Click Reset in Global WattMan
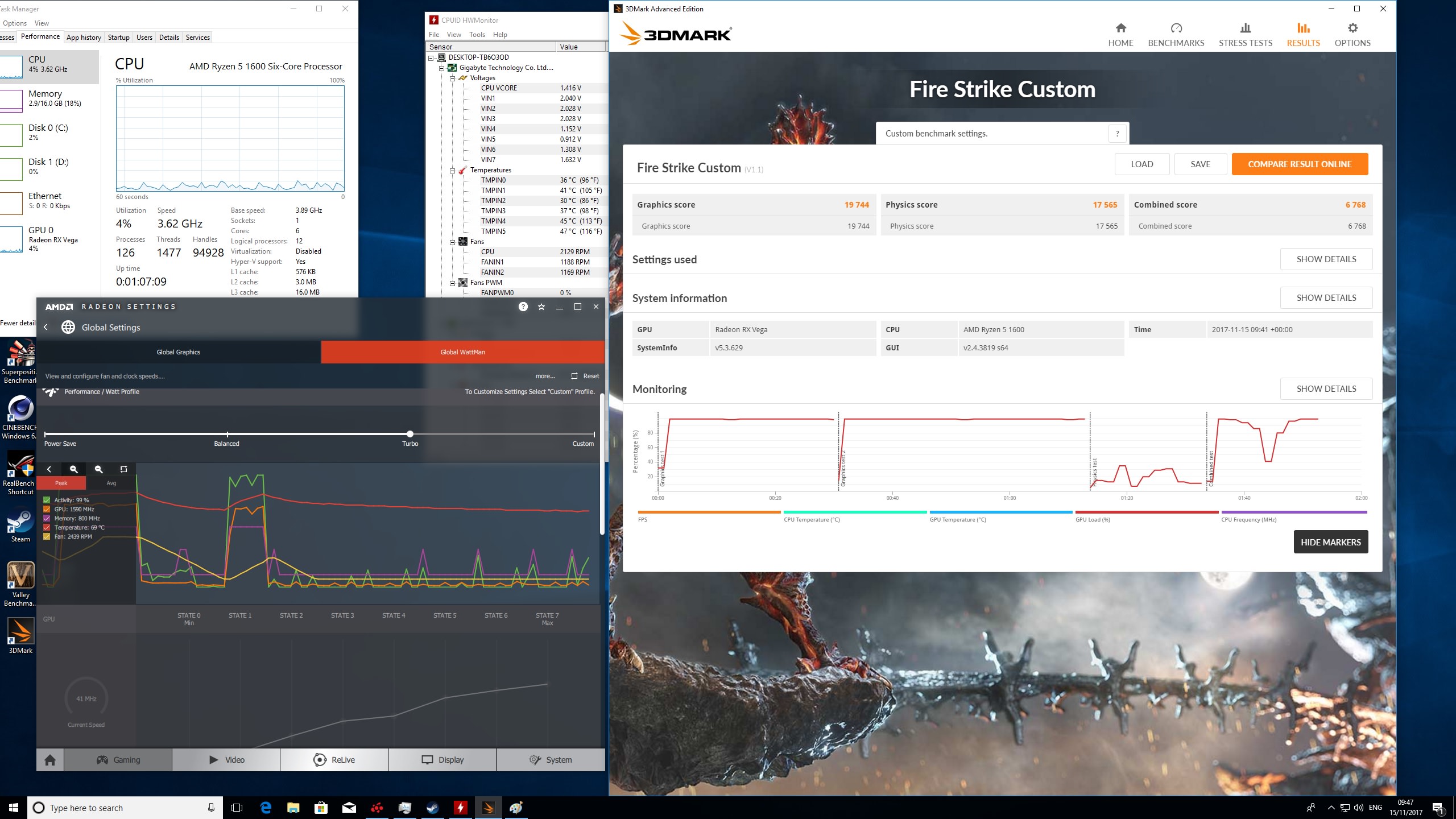 tap(585, 376)
